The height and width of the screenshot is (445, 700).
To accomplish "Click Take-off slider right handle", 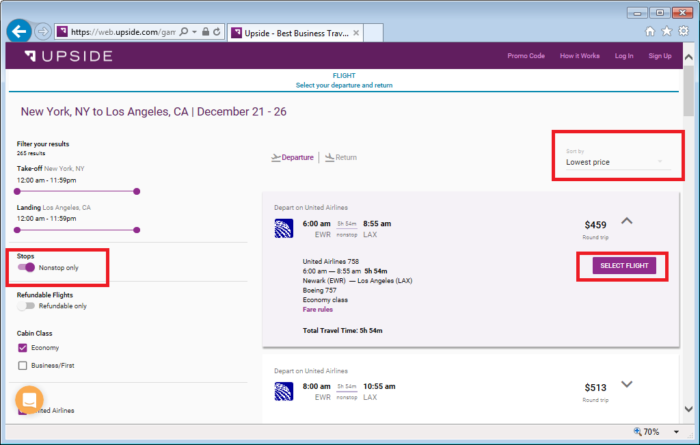I will tap(137, 191).
